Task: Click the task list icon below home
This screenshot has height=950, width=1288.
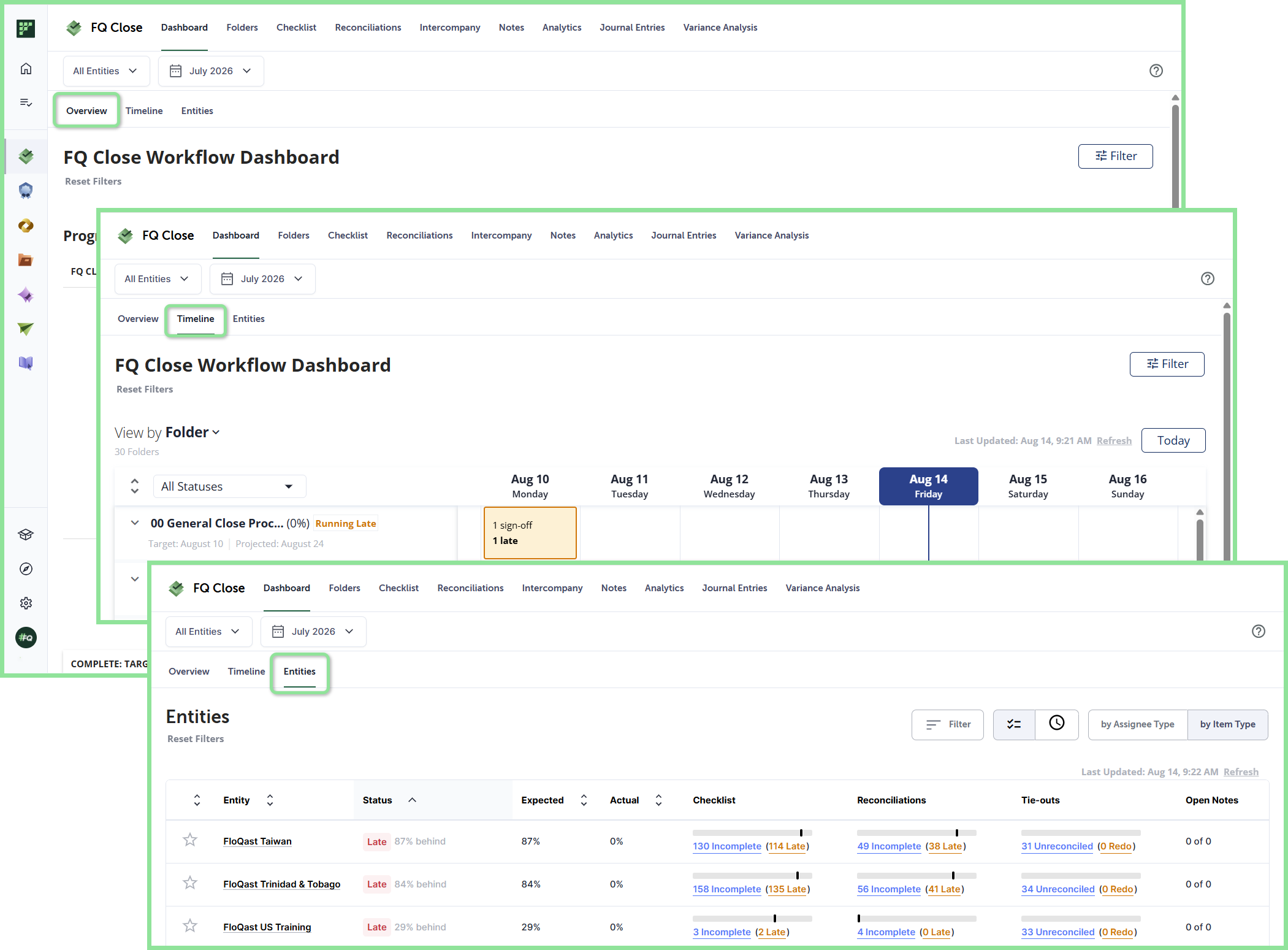Action: click(x=26, y=102)
